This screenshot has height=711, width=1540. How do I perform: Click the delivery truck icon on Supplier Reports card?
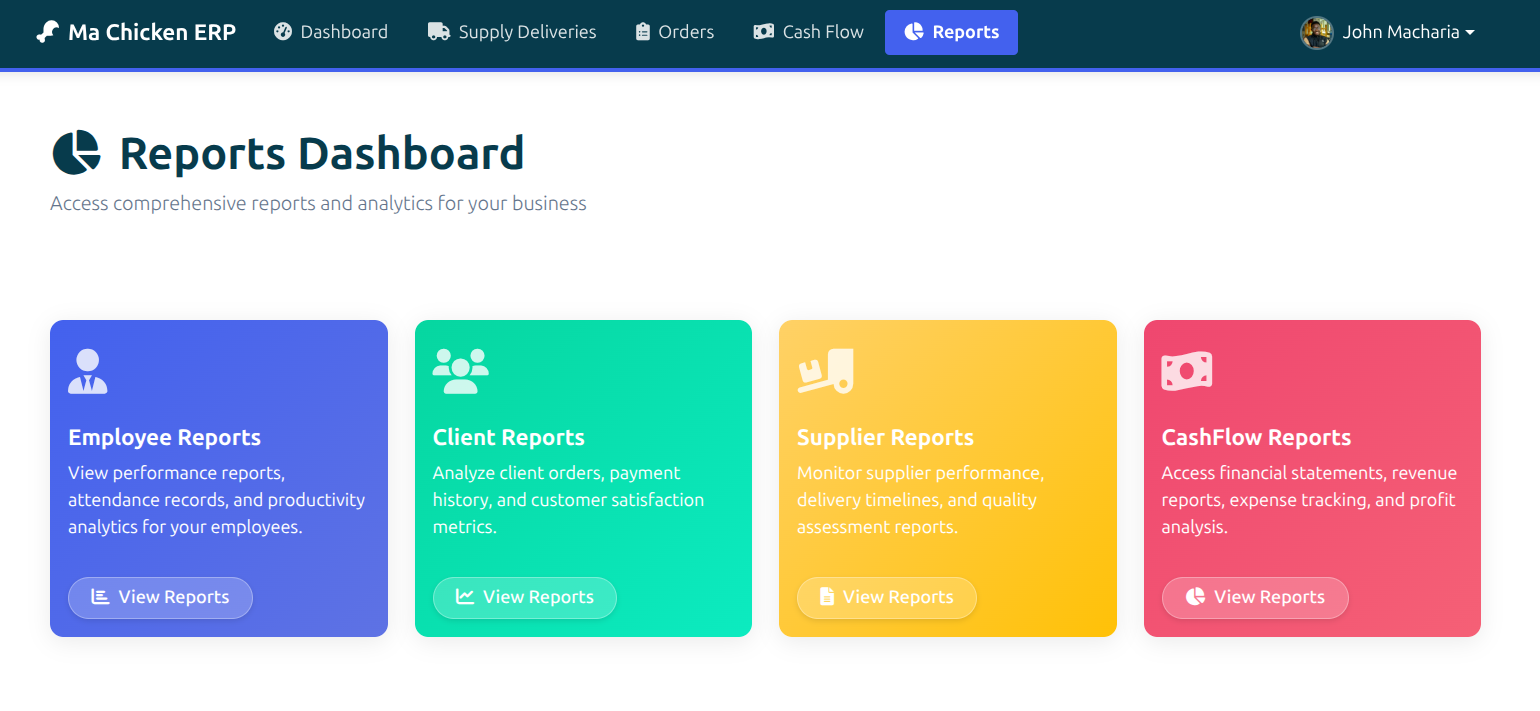(x=826, y=371)
